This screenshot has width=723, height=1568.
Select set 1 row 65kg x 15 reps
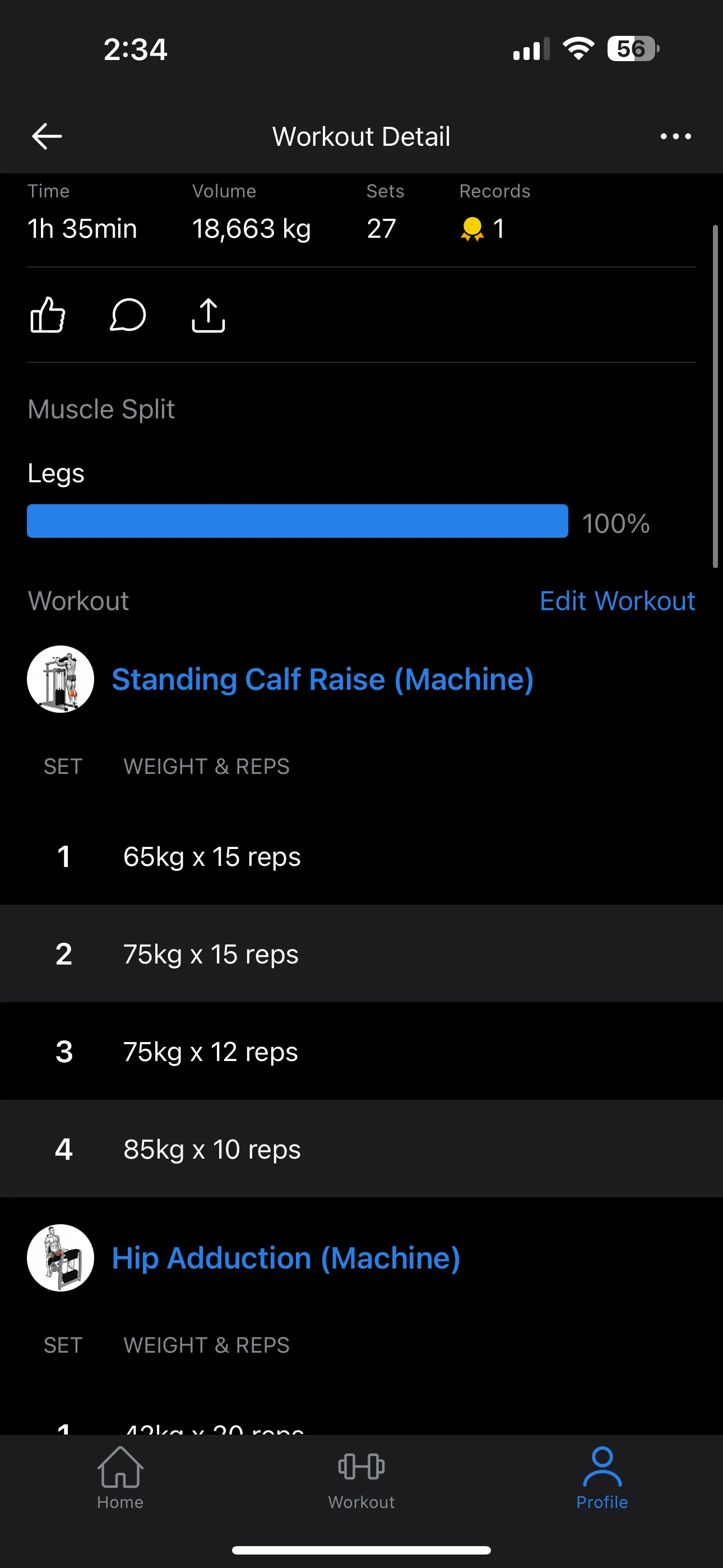coord(361,856)
